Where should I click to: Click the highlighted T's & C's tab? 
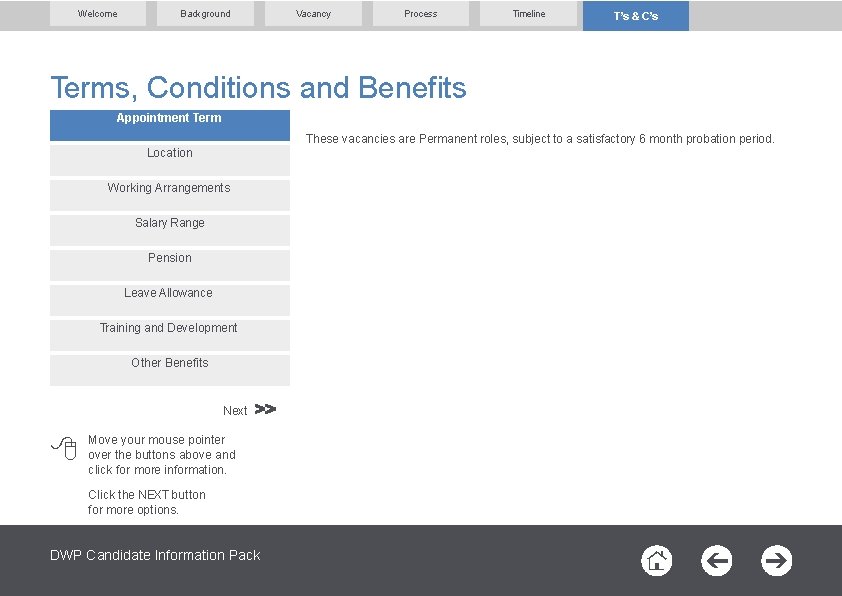(636, 16)
